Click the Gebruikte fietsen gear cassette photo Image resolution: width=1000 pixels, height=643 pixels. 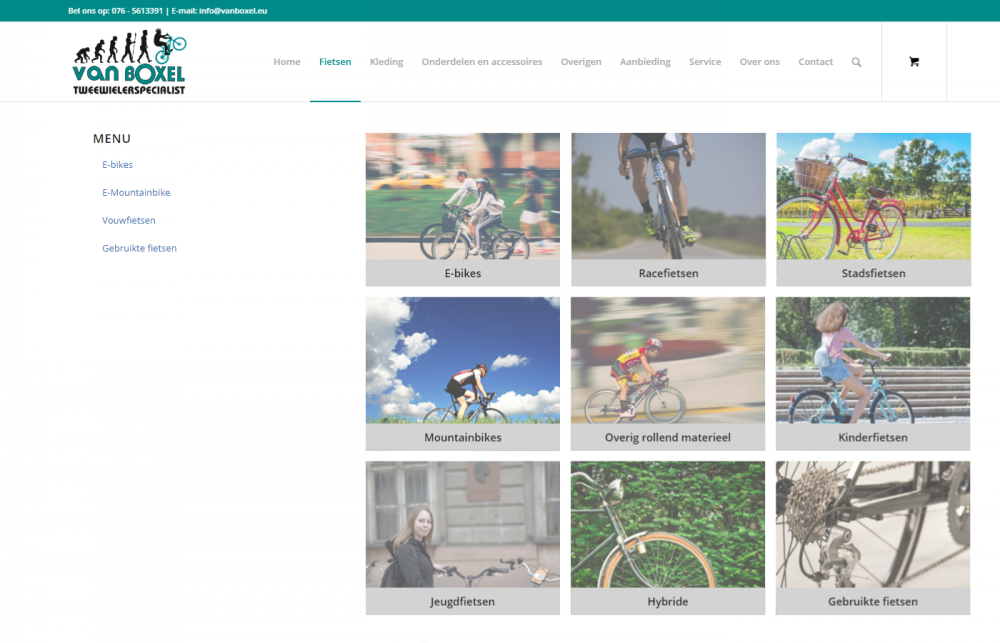873,524
